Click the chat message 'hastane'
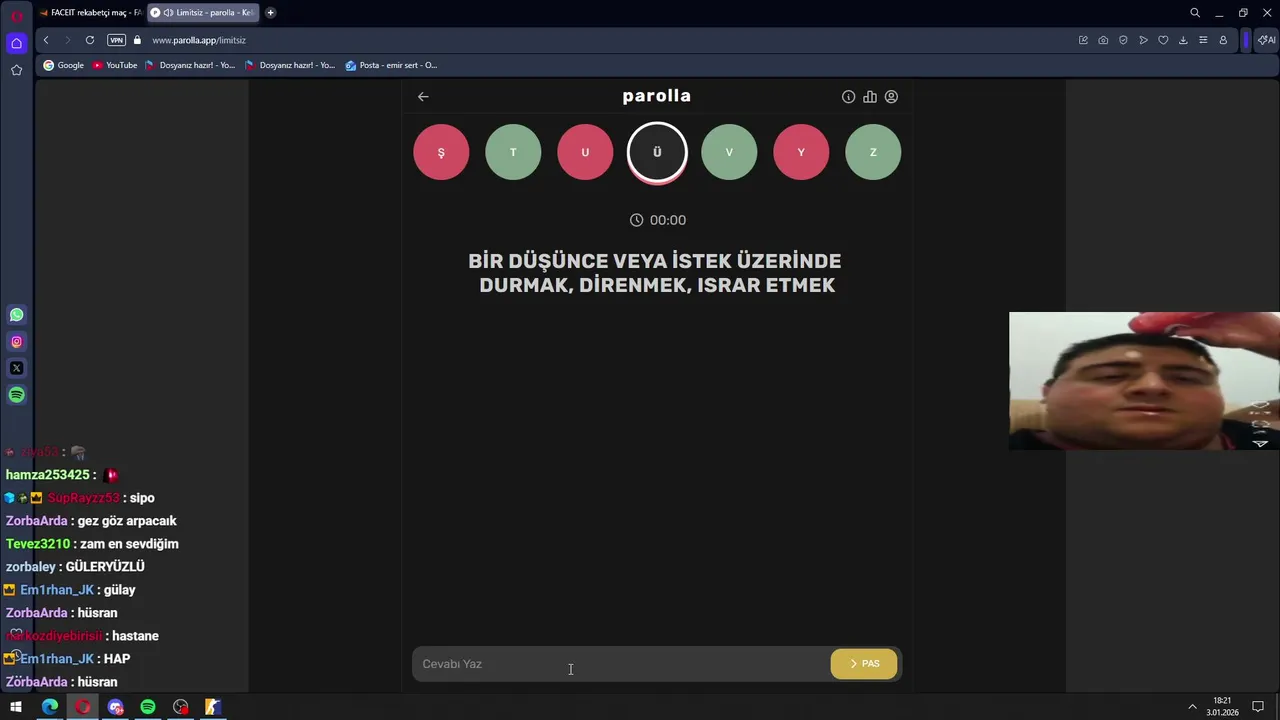Image resolution: width=1280 pixels, height=720 pixels. coord(135,636)
